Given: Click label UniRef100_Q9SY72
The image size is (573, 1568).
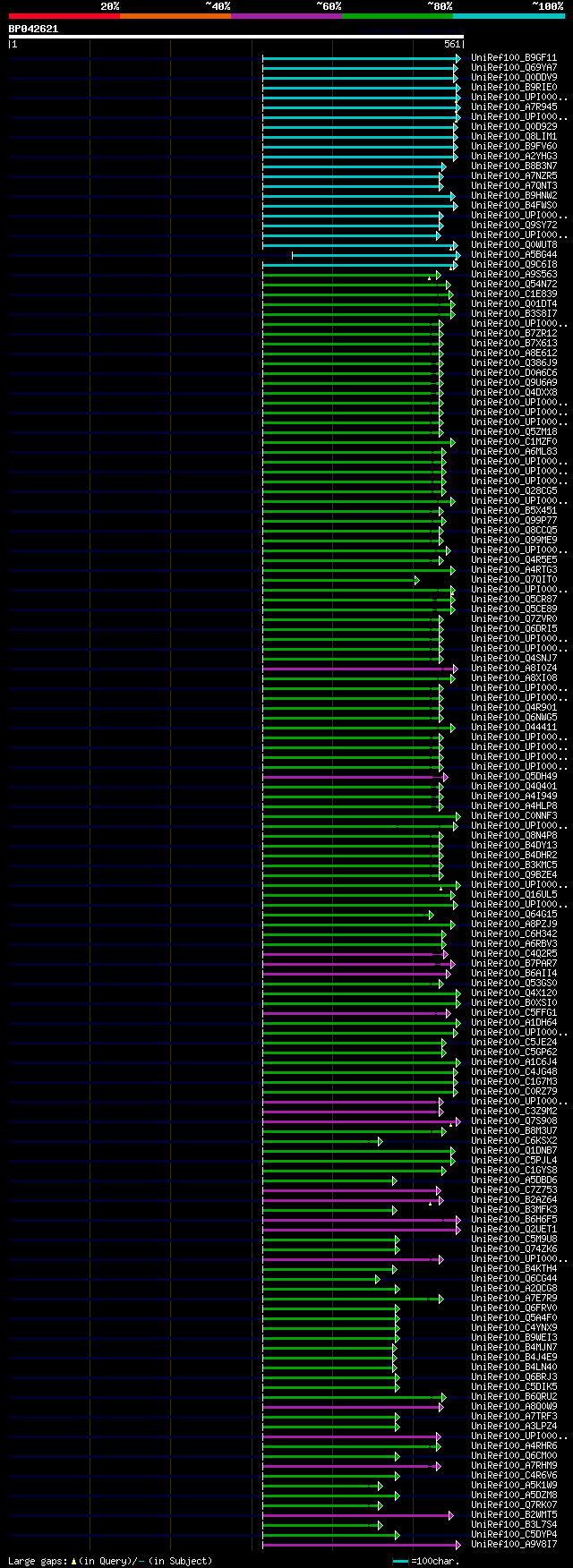Looking at the screenshot, I should [514, 225].
